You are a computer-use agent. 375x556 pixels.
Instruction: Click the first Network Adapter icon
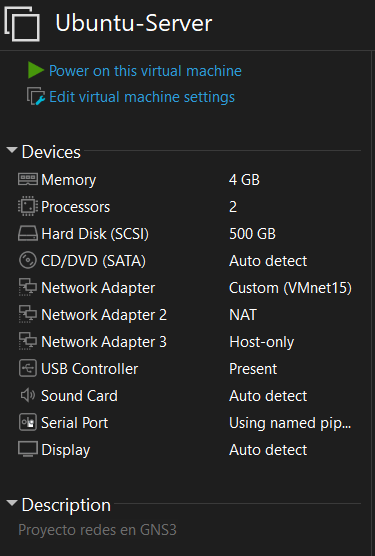point(28,288)
